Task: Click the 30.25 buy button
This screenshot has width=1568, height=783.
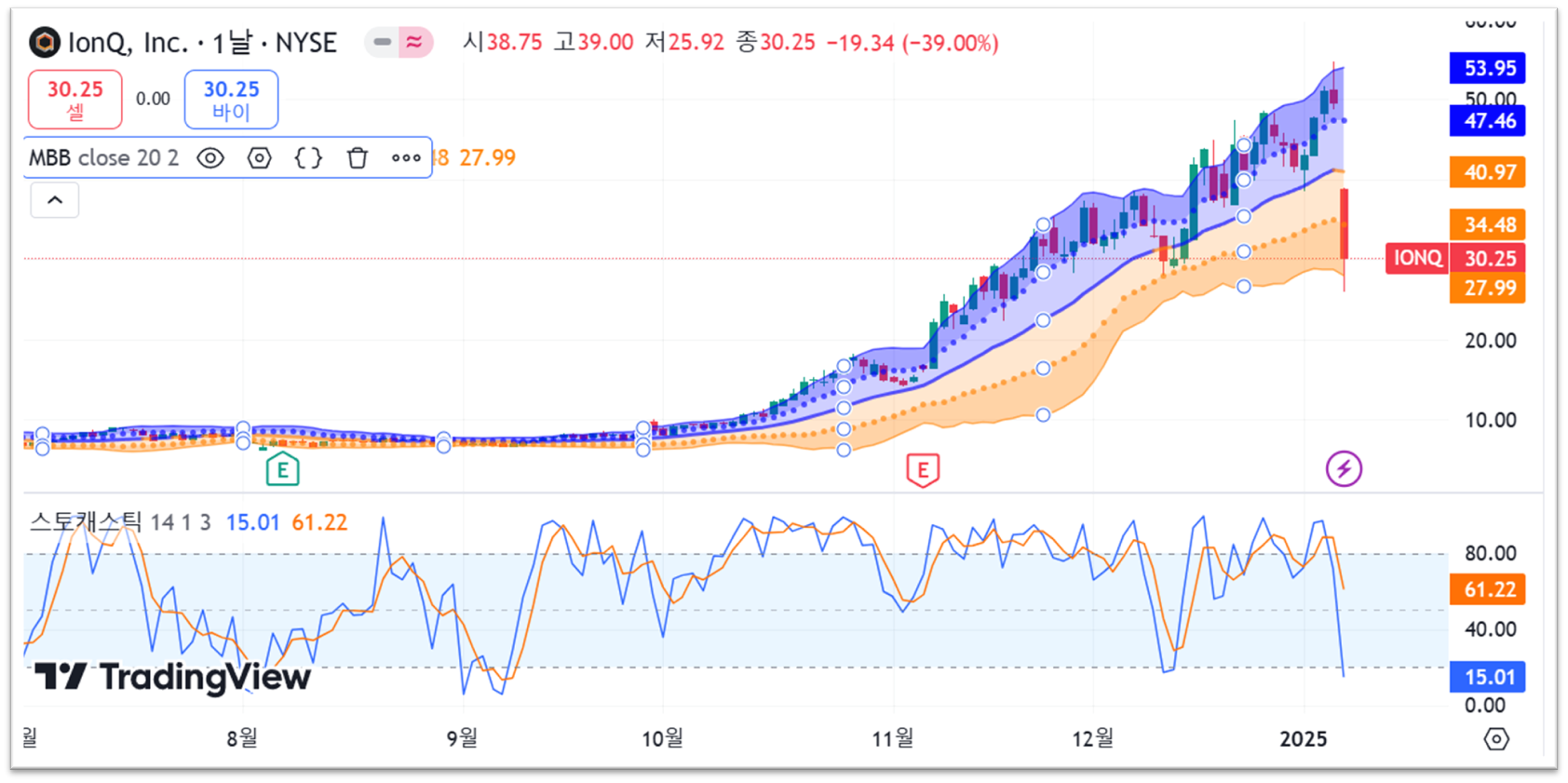Action: tap(231, 100)
